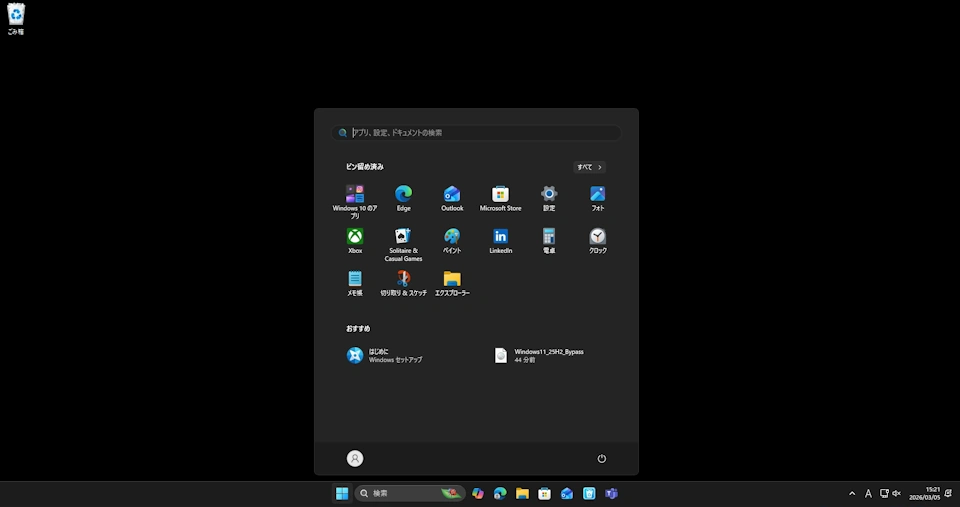Open Solitaire & Casual Games
The image size is (960, 507).
click(x=403, y=244)
